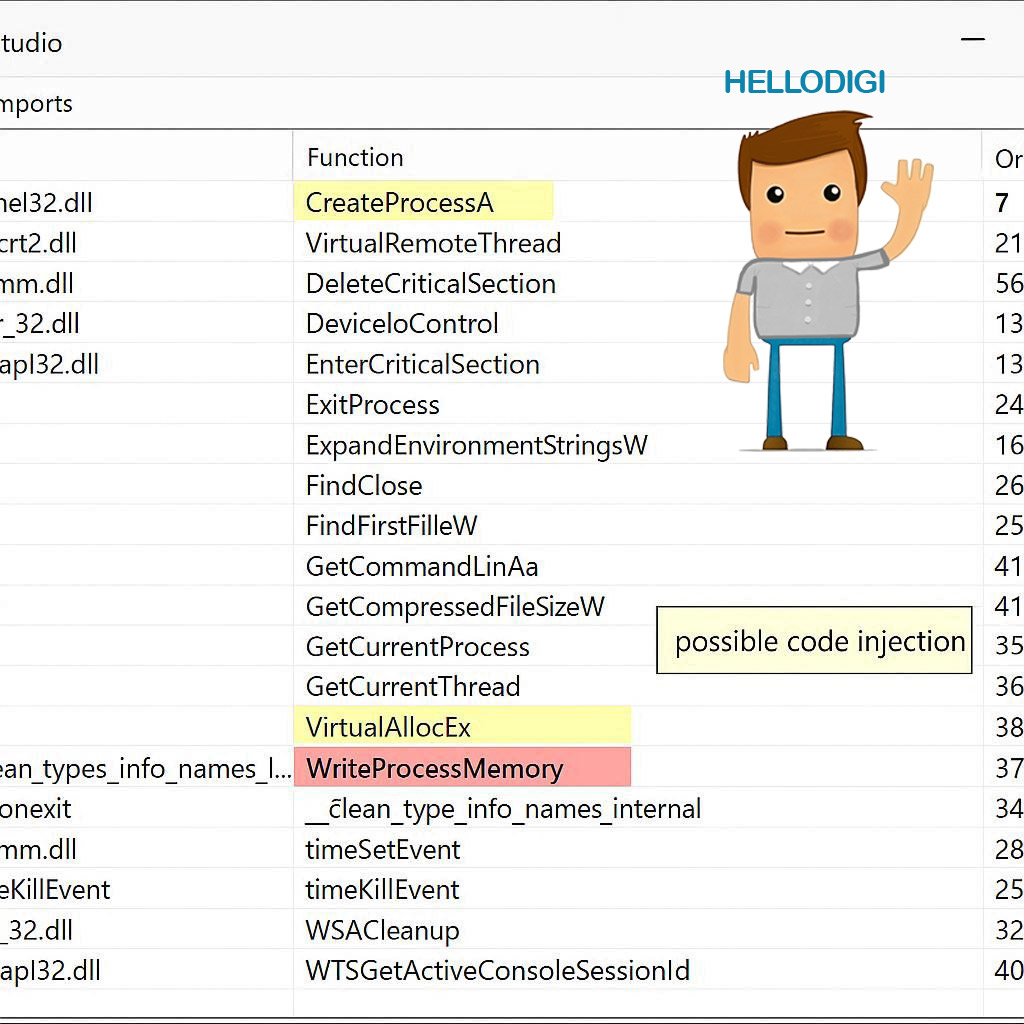Click the HELLODIGI logo text

coord(804,82)
